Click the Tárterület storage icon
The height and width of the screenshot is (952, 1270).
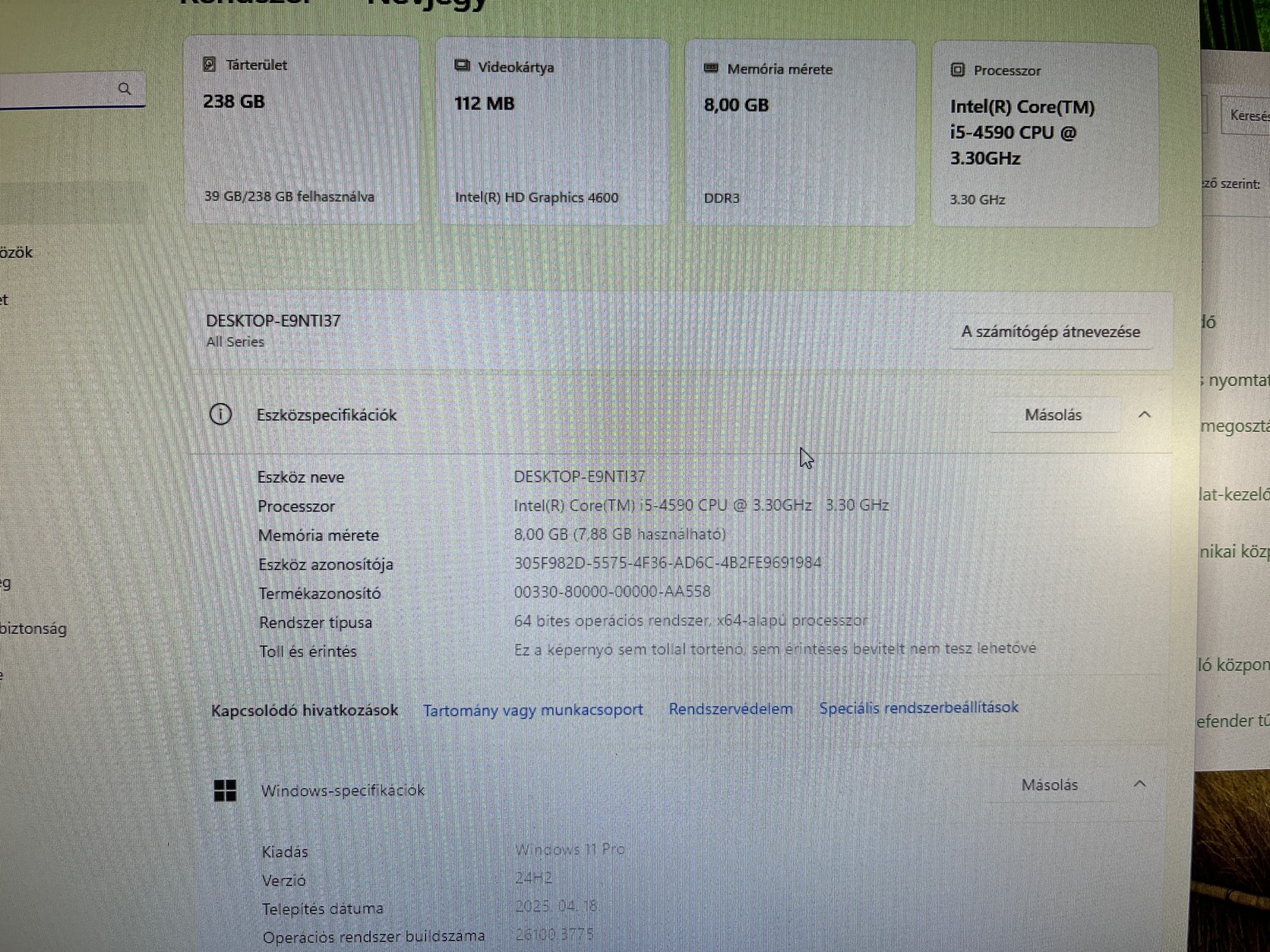pyautogui.click(x=210, y=65)
